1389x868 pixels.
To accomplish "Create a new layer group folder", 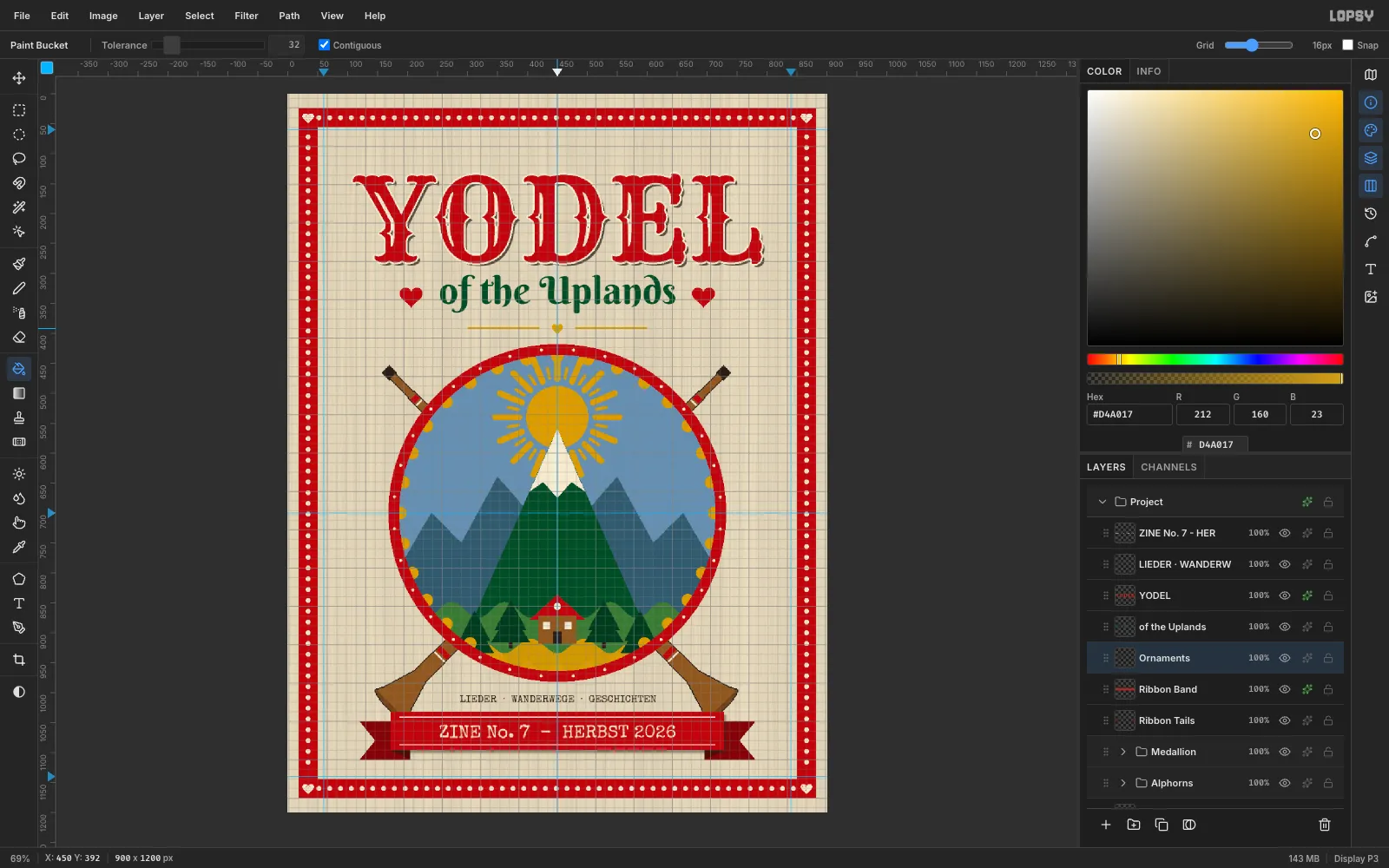I will [1134, 825].
